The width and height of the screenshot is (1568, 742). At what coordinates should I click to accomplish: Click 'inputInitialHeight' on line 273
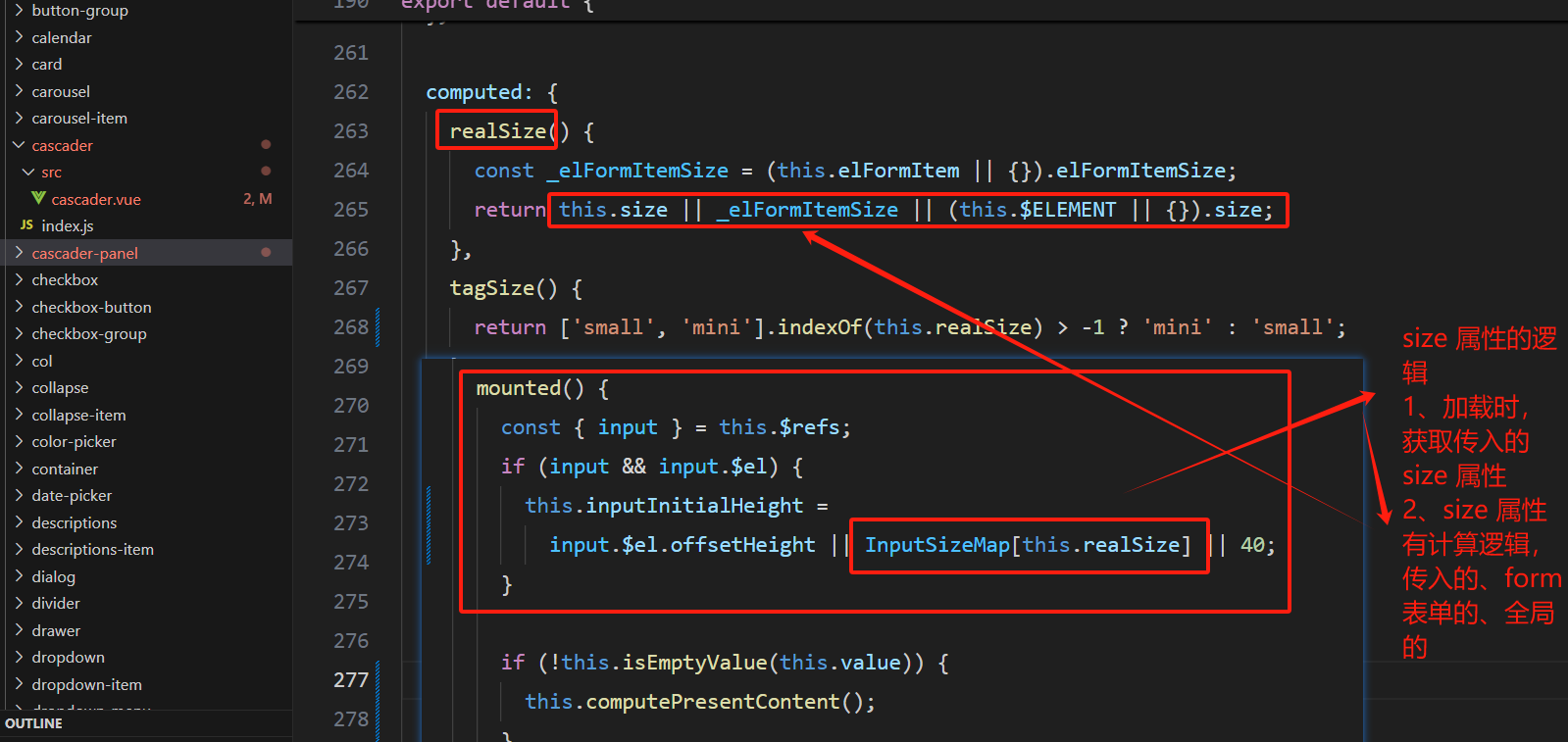click(x=694, y=506)
